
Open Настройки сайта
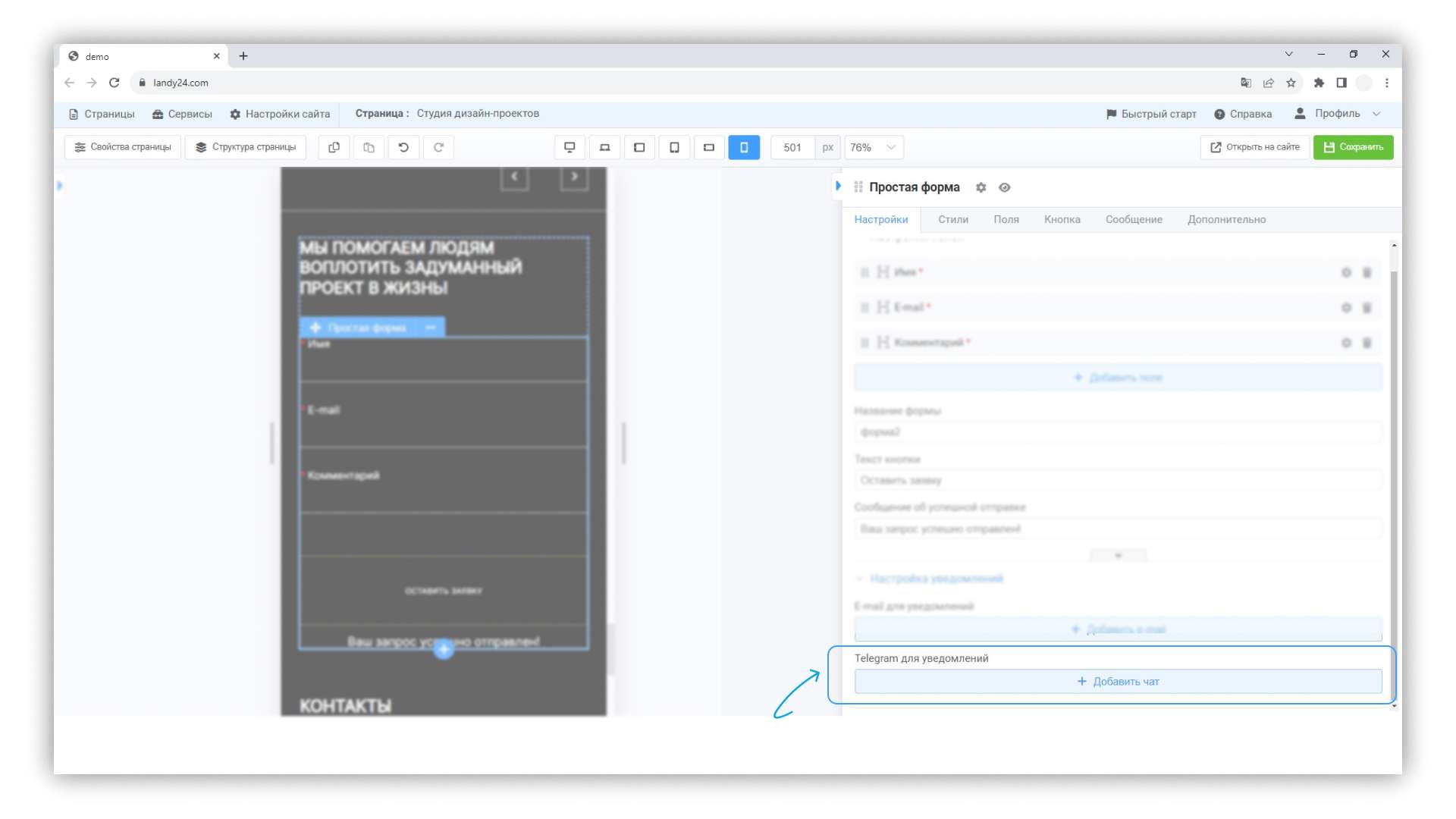tap(280, 114)
